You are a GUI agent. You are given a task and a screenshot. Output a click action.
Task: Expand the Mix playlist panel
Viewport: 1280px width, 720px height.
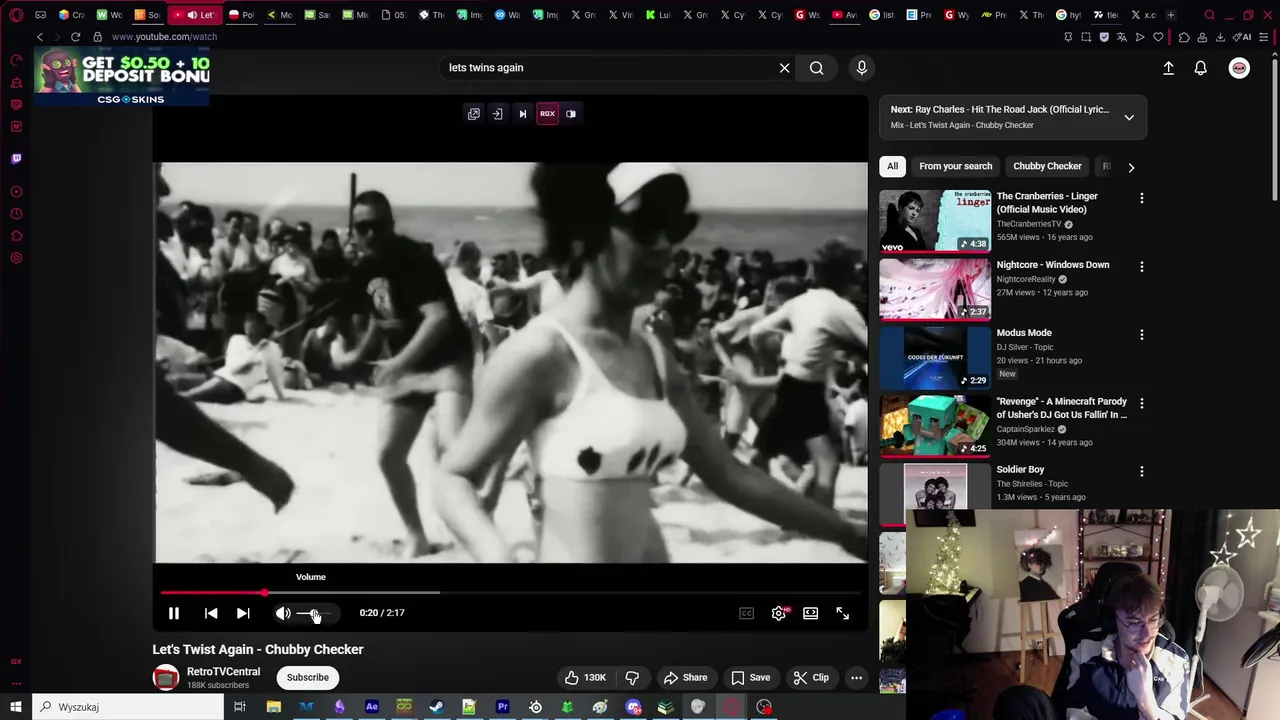coord(1129,117)
